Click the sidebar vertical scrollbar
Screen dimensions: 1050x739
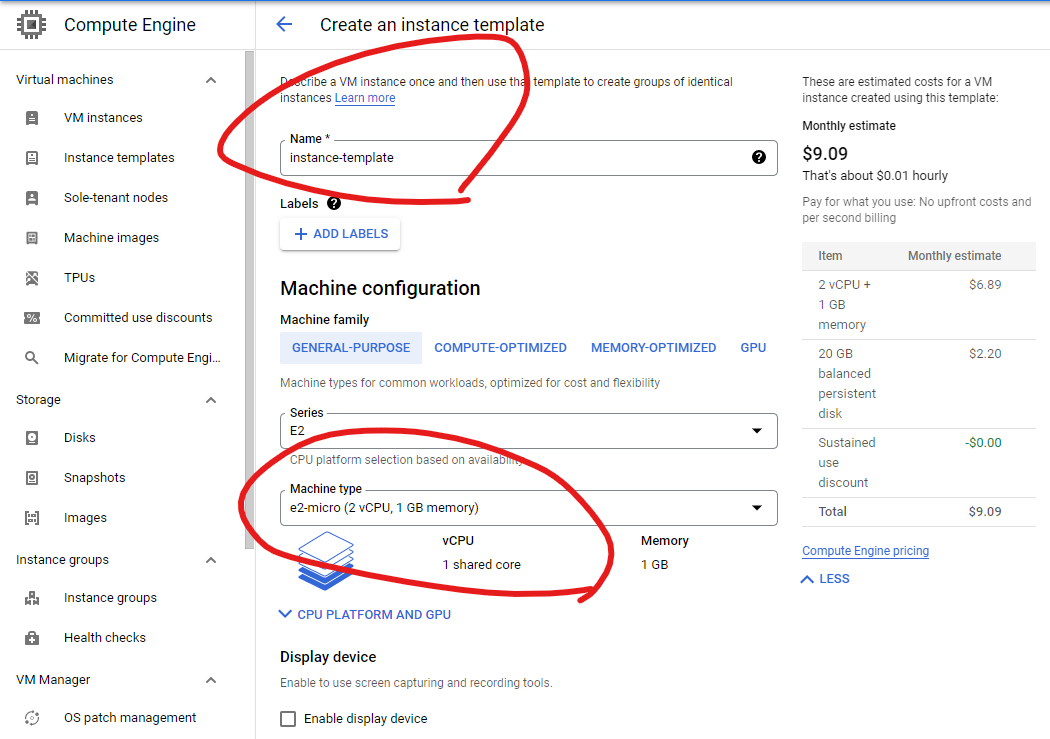pyautogui.click(x=249, y=300)
